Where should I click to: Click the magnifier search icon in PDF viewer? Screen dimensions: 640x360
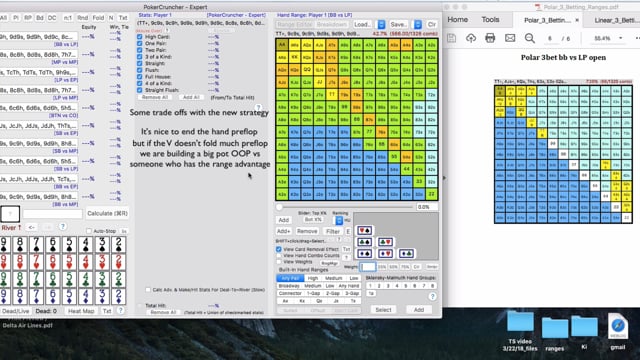[x=530, y=38]
